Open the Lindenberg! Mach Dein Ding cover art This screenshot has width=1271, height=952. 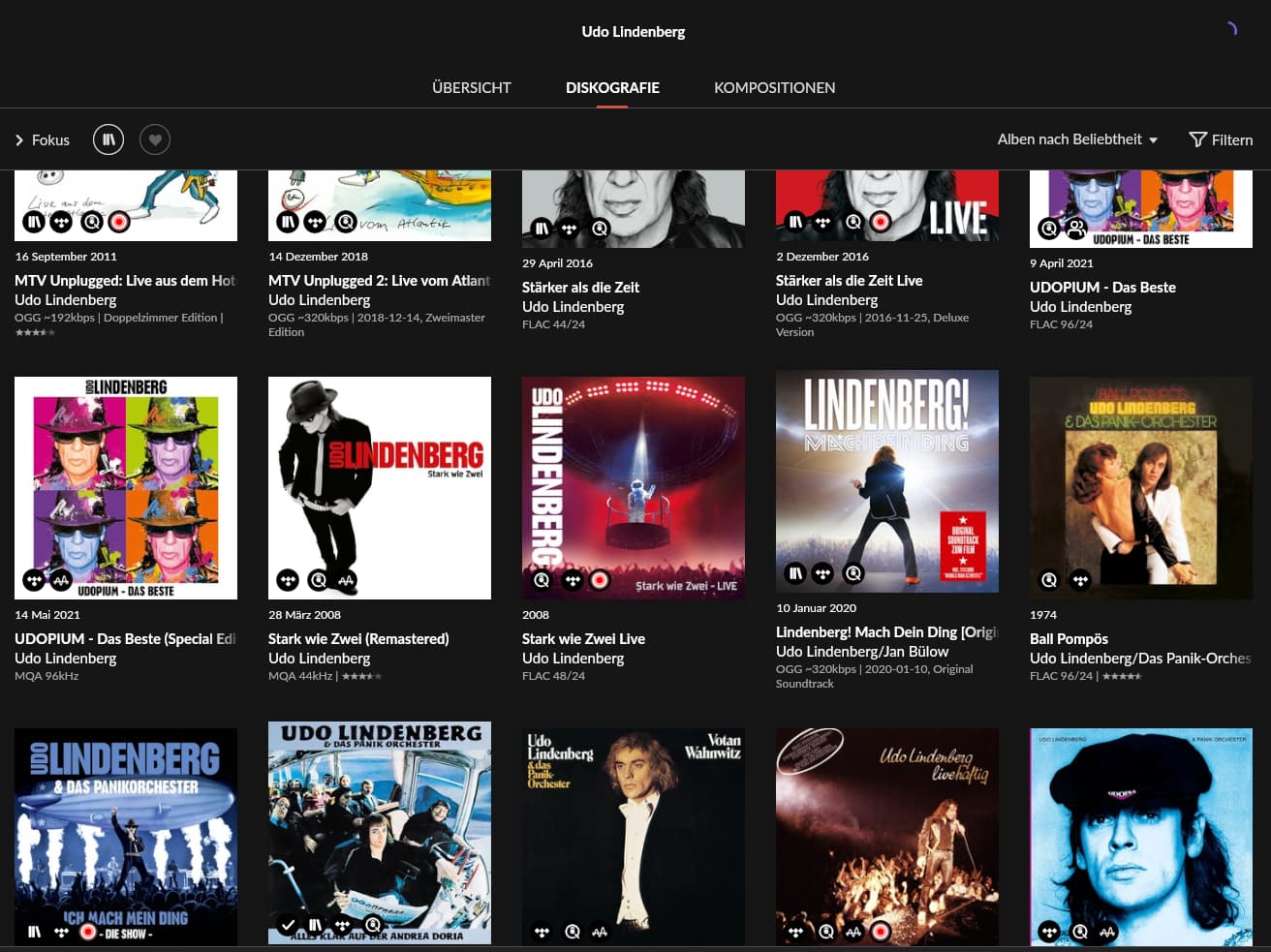tap(887, 481)
